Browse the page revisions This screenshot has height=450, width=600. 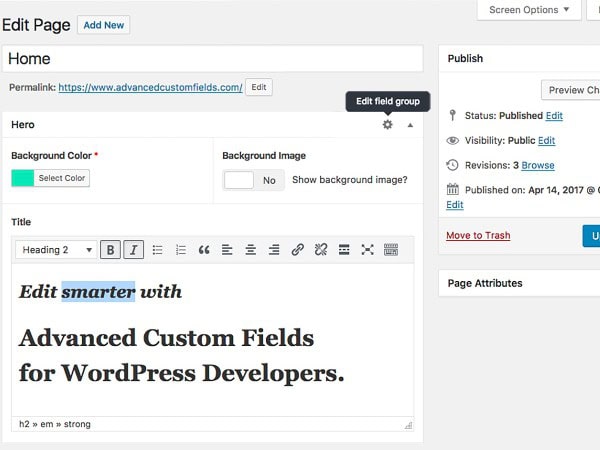pos(538,165)
